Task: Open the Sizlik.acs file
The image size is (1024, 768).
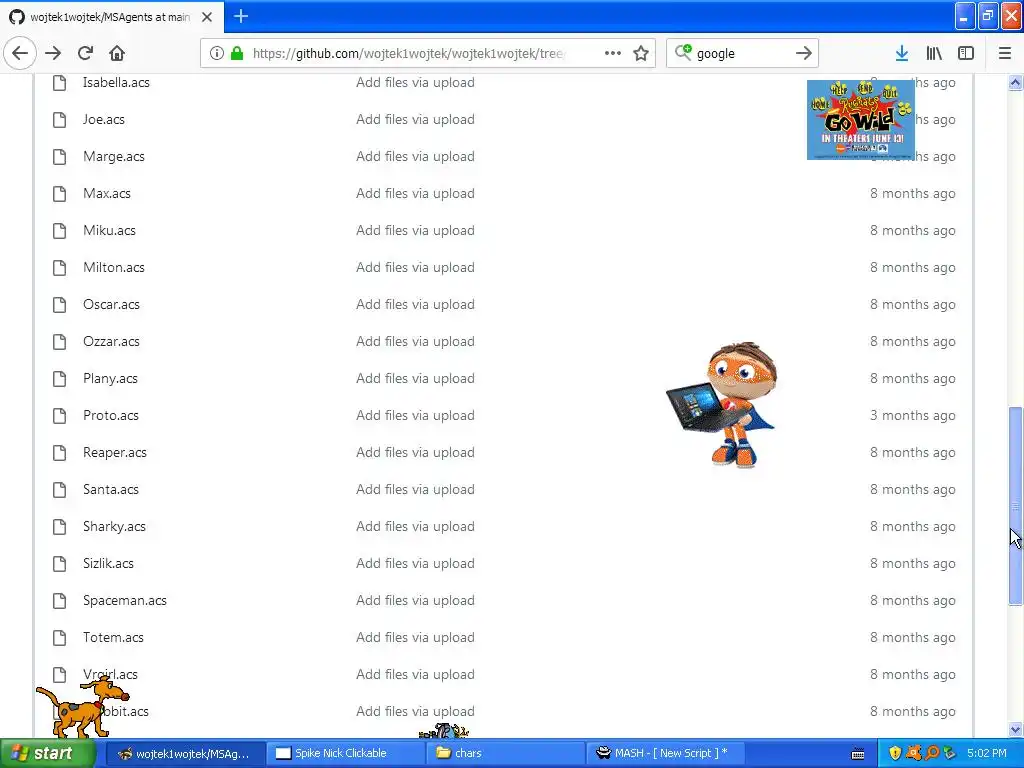Action: click(108, 564)
